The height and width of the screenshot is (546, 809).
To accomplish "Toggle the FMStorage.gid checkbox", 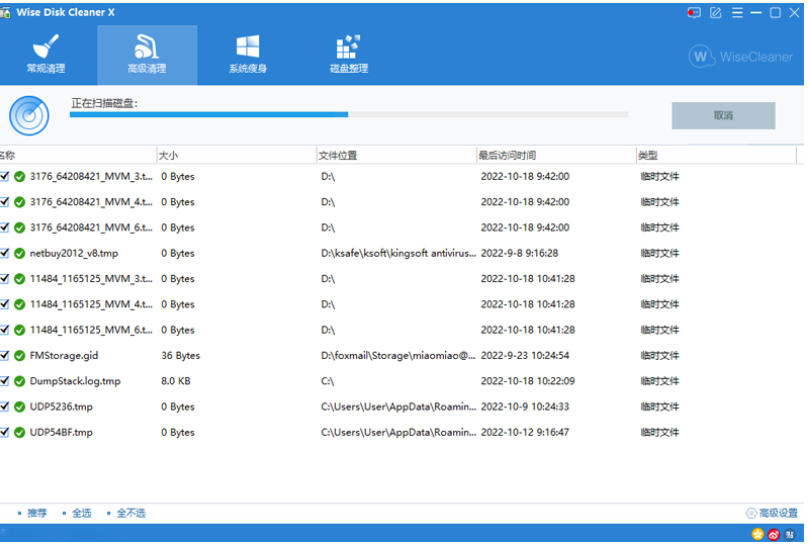I will point(5,355).
